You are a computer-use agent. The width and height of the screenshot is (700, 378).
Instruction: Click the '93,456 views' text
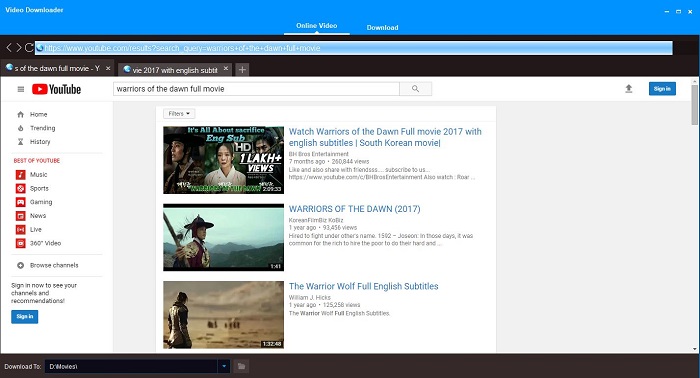click(340, 228)
